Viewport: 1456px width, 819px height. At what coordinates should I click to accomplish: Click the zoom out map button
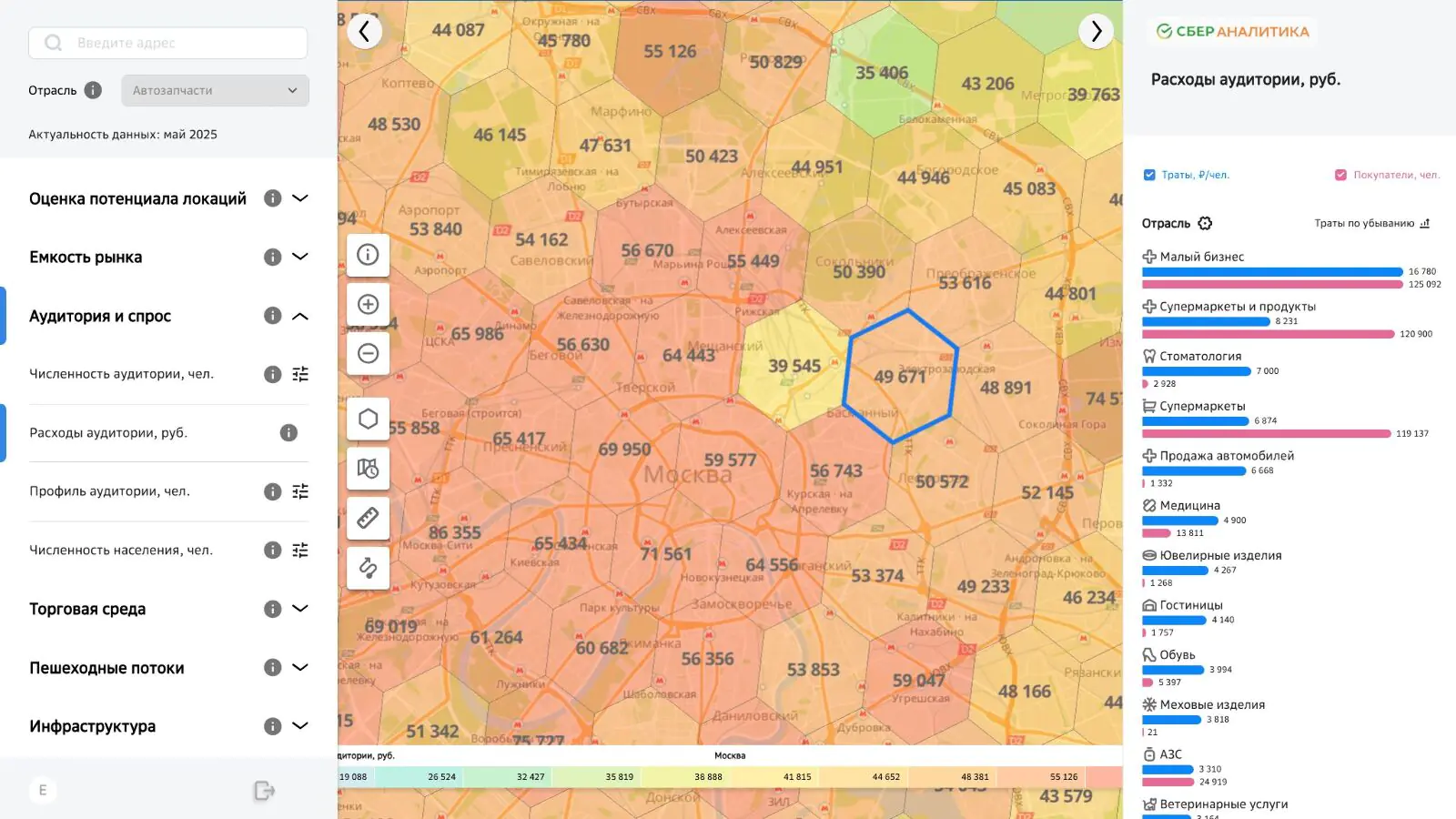pyautogui.click(x=368, y=353)
